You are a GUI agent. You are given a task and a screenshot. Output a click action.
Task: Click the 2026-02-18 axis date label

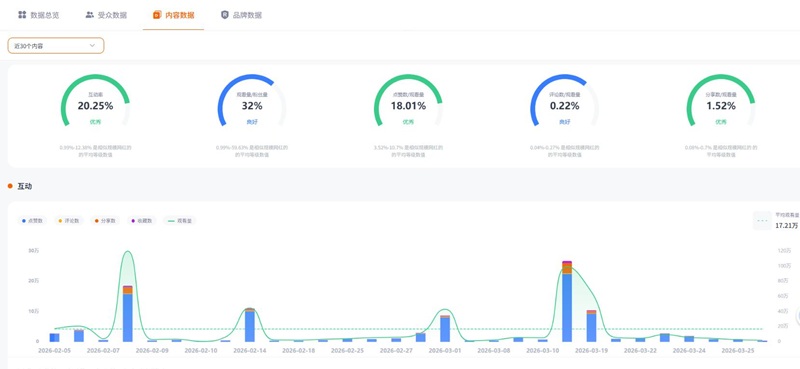pos(298,351)
